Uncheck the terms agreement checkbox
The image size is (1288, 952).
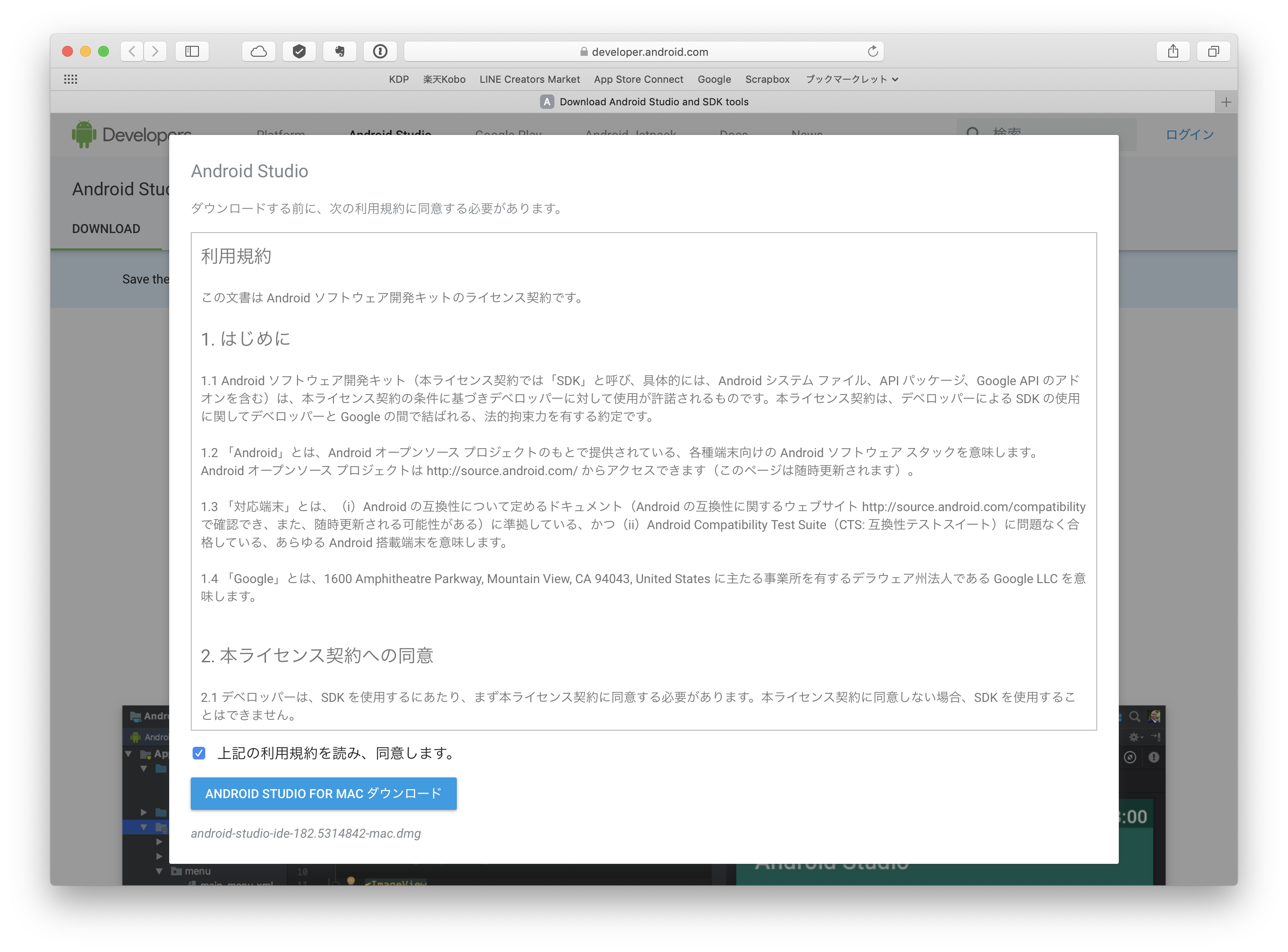[x=199, y=753]
